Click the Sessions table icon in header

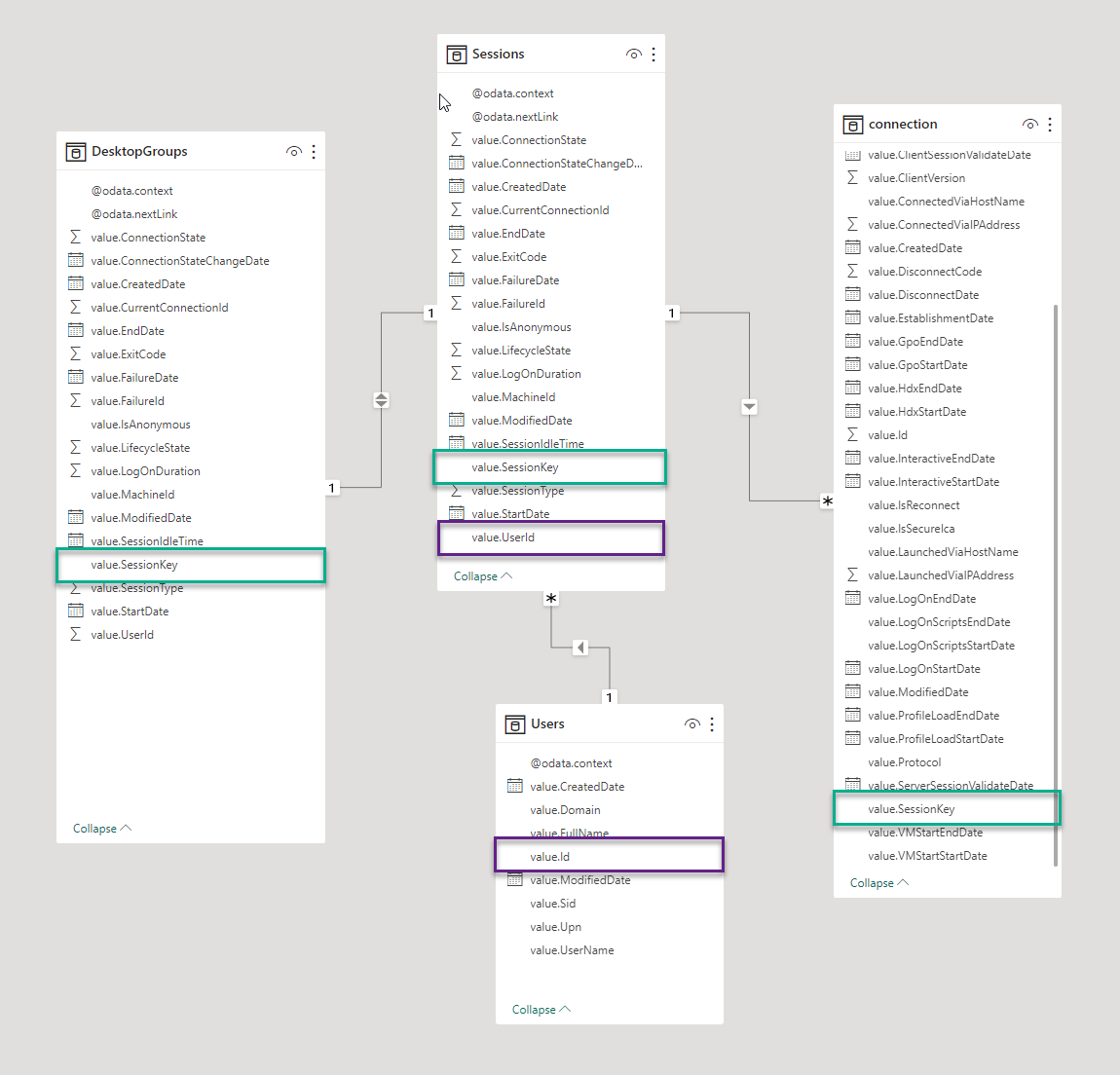click(x=456, y=55)
